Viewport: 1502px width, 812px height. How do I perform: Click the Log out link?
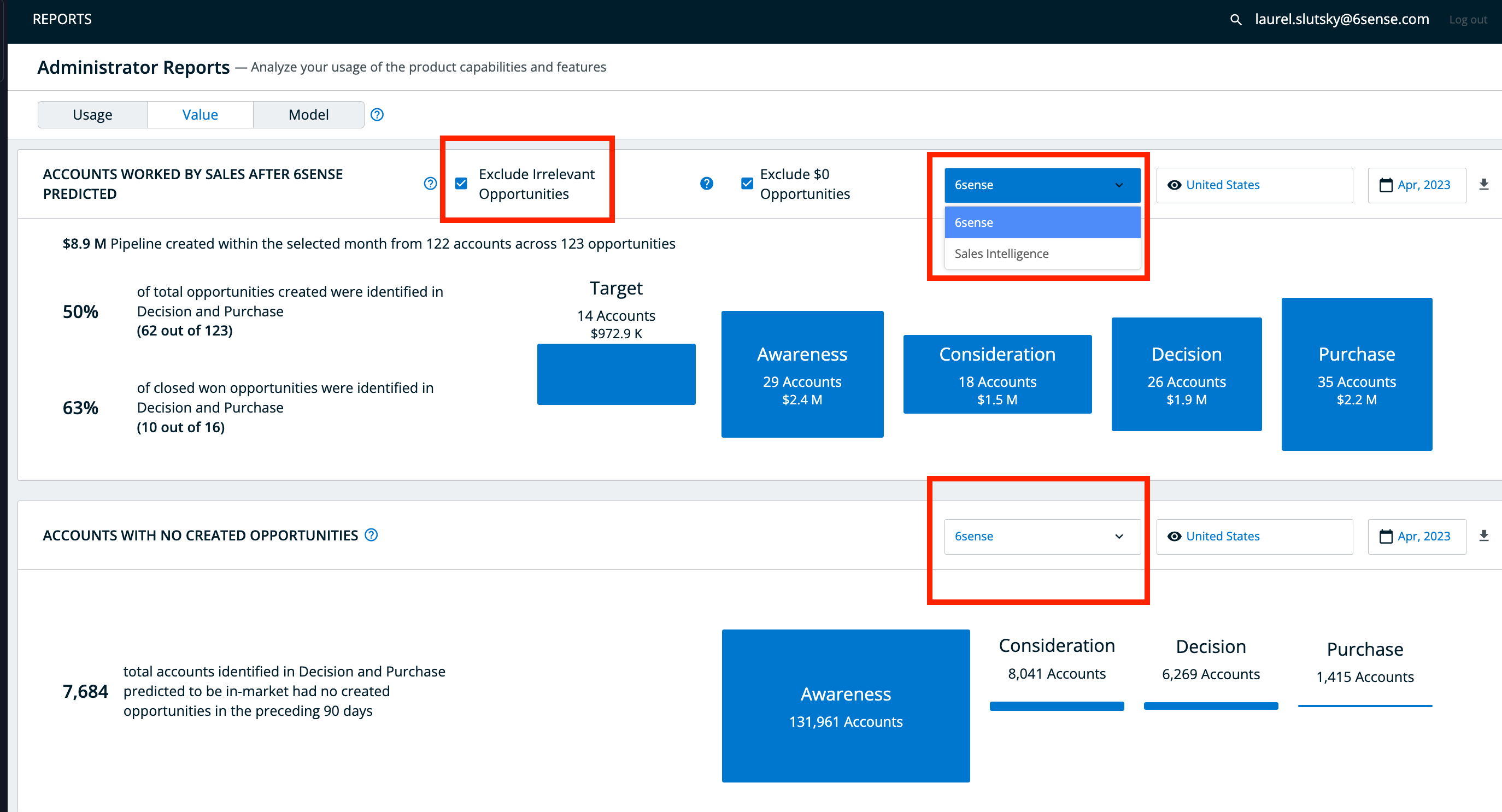point(1468,20)
